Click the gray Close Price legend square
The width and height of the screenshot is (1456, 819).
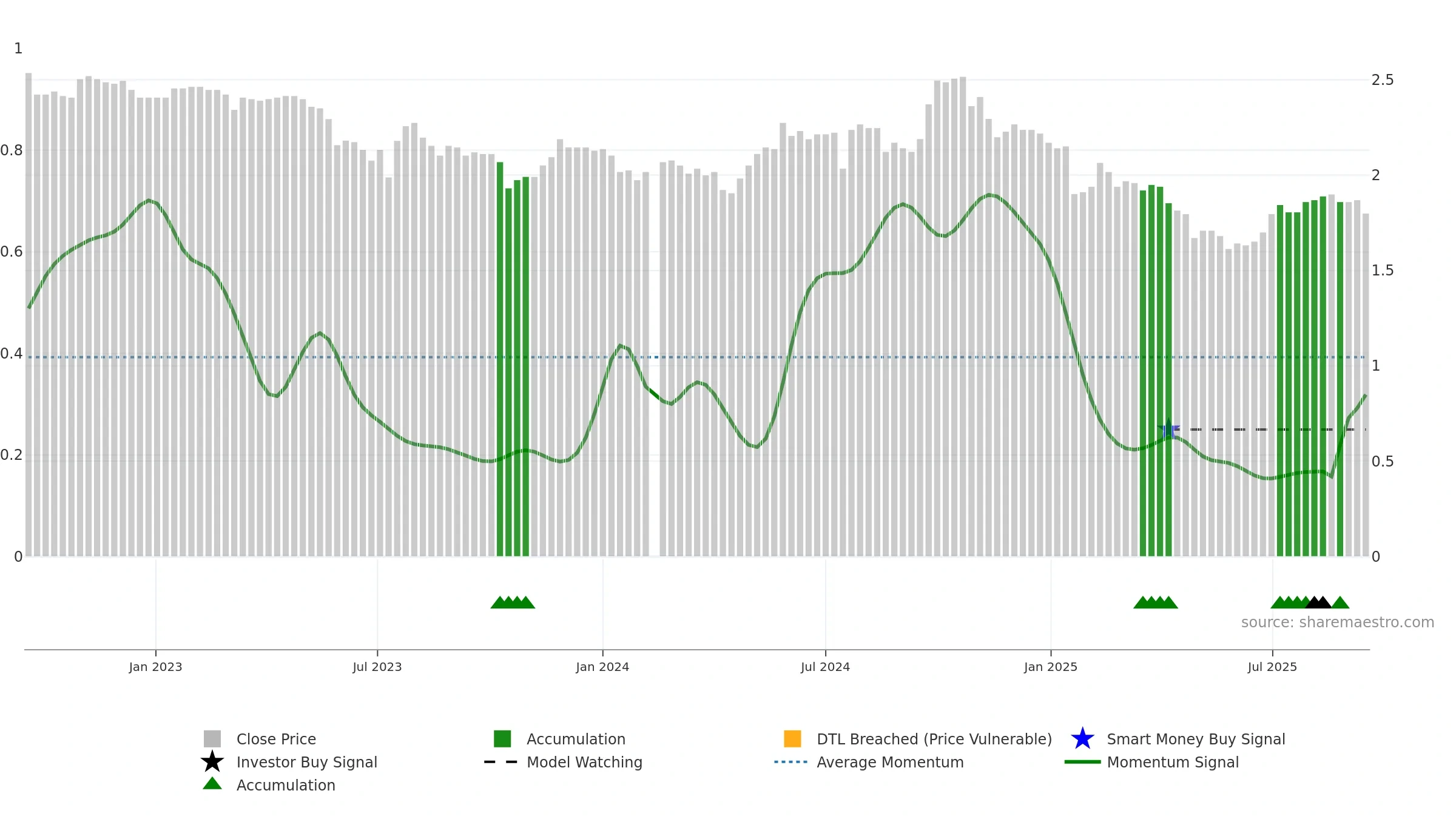(212, 738)
